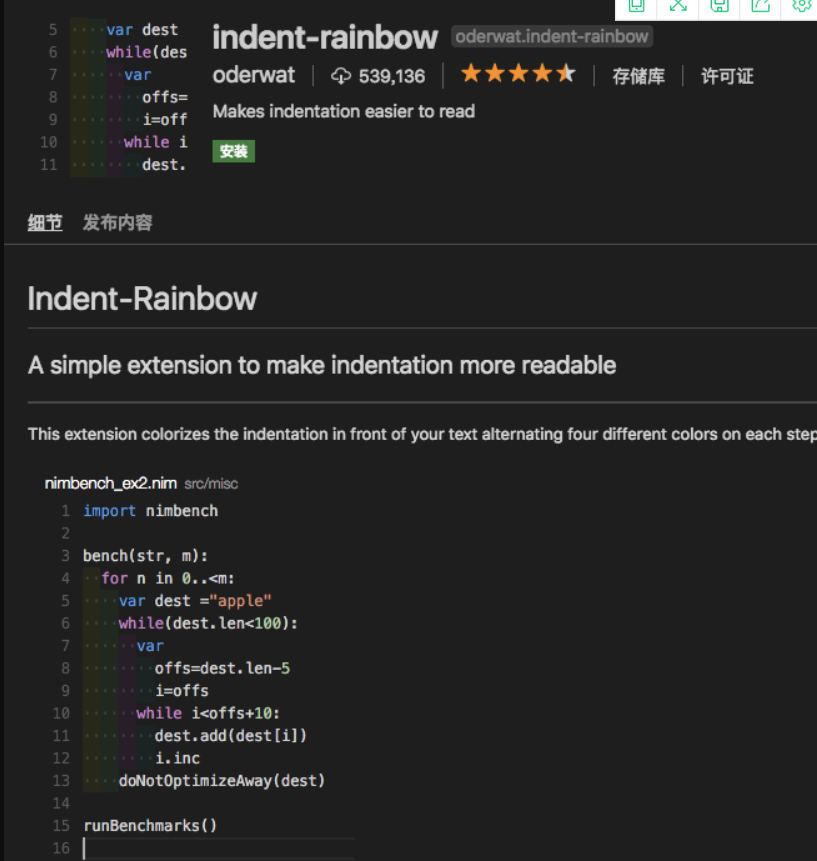817x861 pixels.
Task: Click the floppy disk save icon
Action: [719, 5]
